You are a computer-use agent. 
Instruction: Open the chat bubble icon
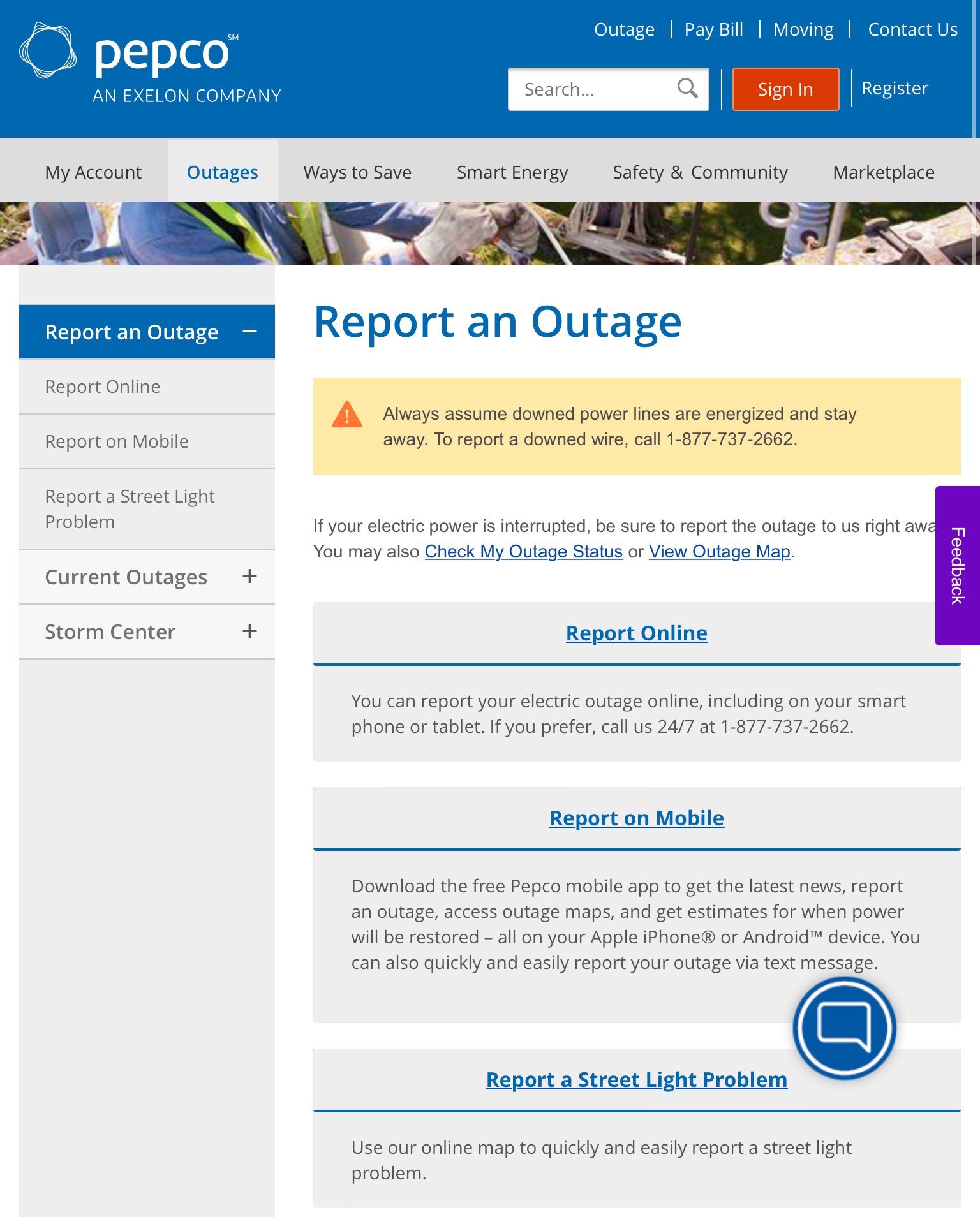pyautogui.click(x=844, y=1028)
